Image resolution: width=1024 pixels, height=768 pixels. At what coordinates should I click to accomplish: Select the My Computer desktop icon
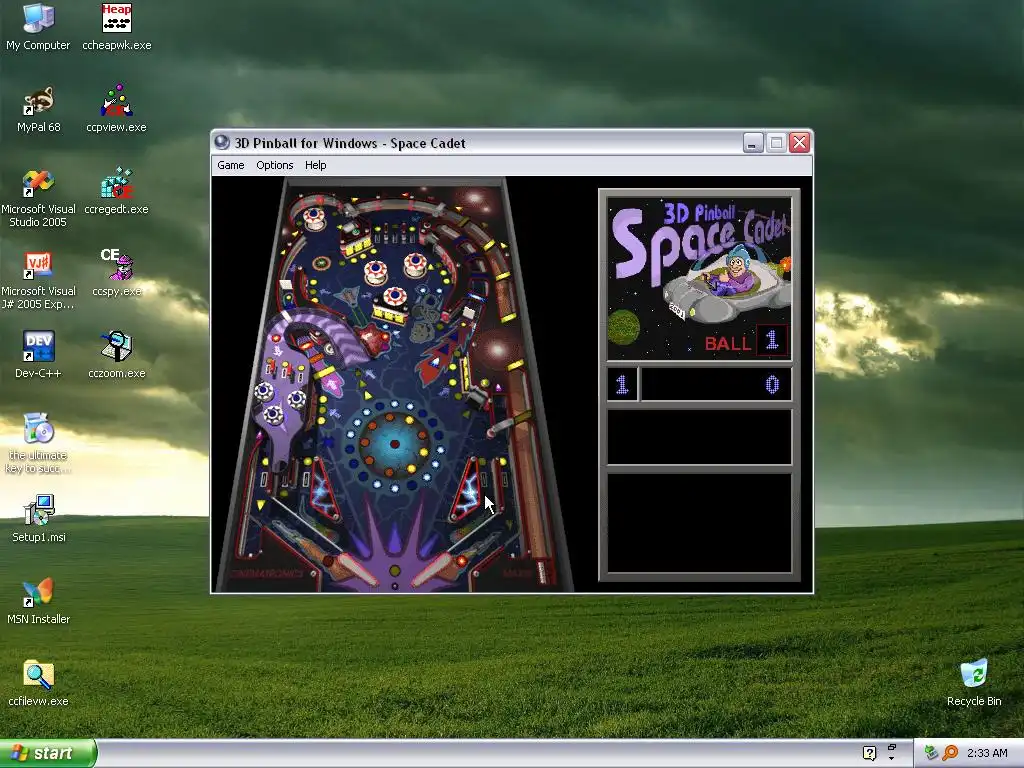(x=38, y=27)
